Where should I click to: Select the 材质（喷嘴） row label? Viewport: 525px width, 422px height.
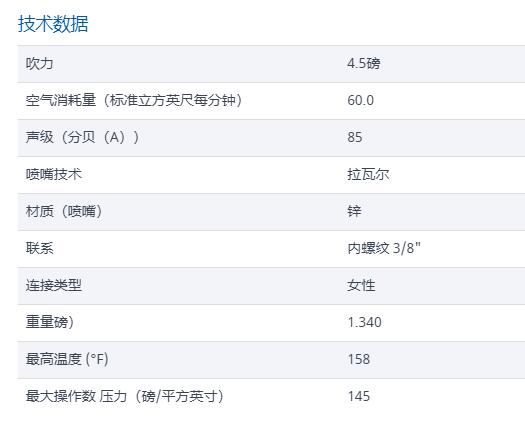pos(64,211)
